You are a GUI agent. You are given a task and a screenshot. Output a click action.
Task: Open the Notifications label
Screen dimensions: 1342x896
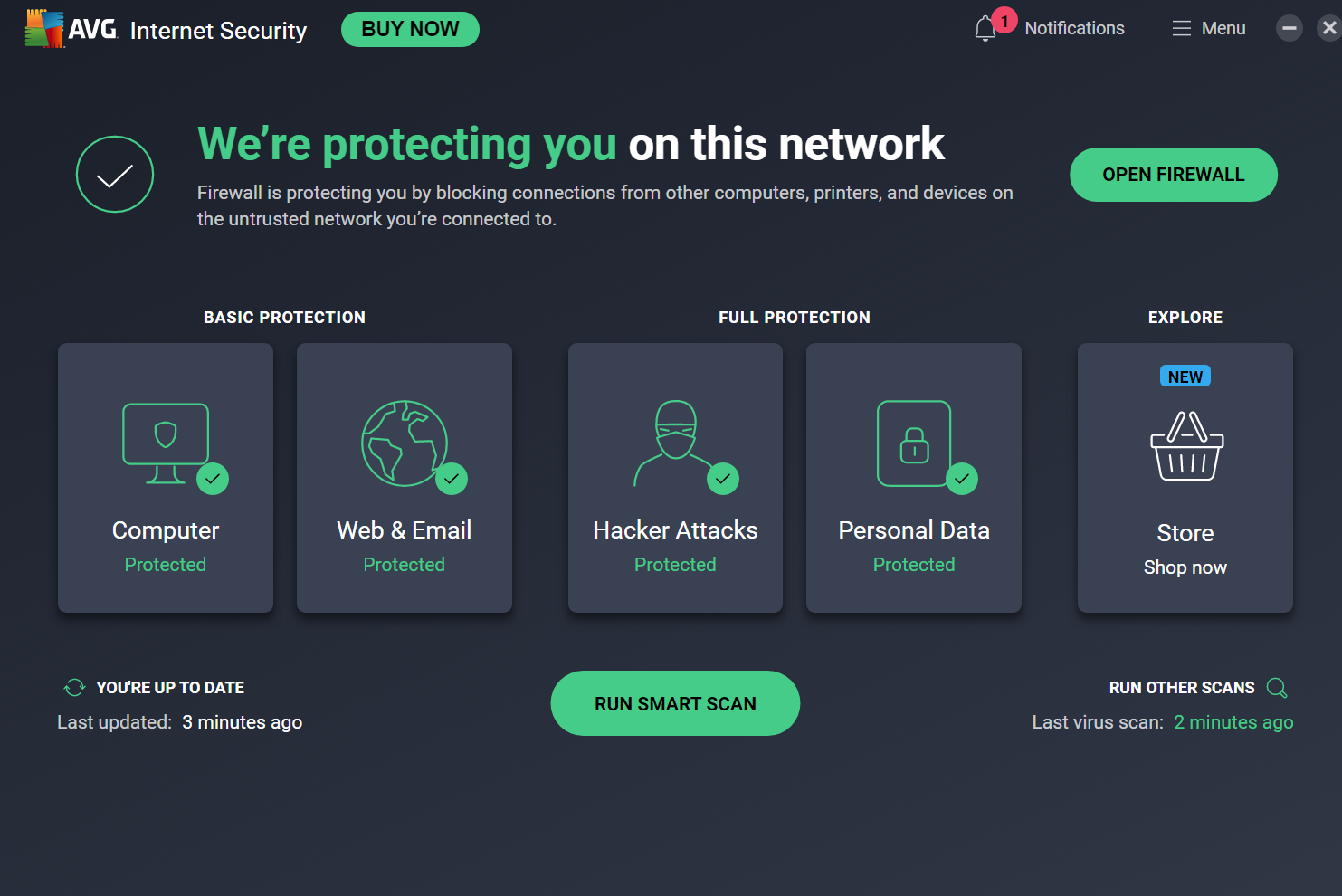(1075, 29)
